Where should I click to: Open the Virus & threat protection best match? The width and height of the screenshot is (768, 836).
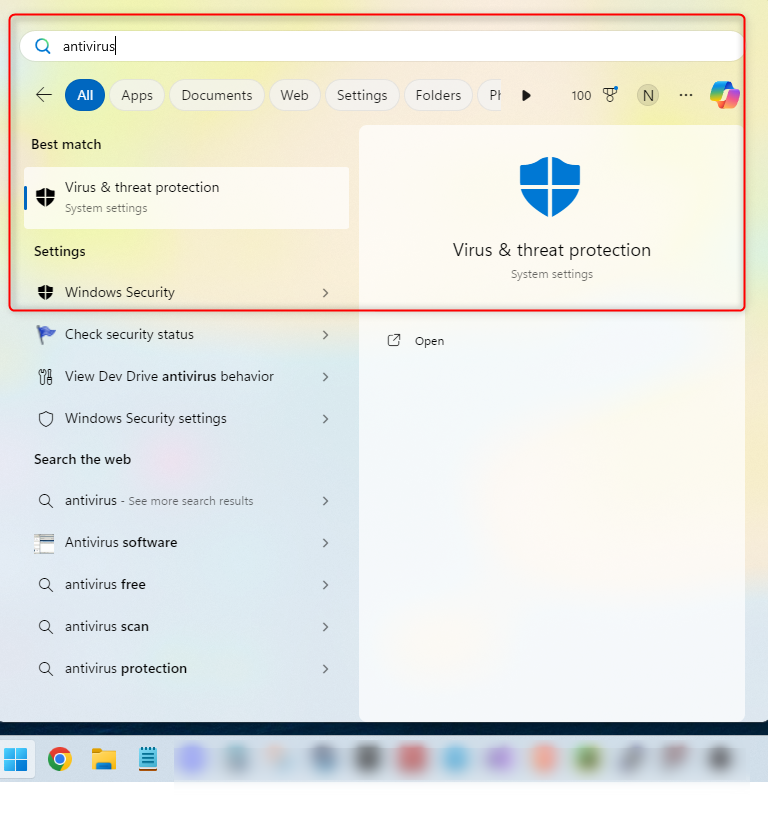click(186, 198)
